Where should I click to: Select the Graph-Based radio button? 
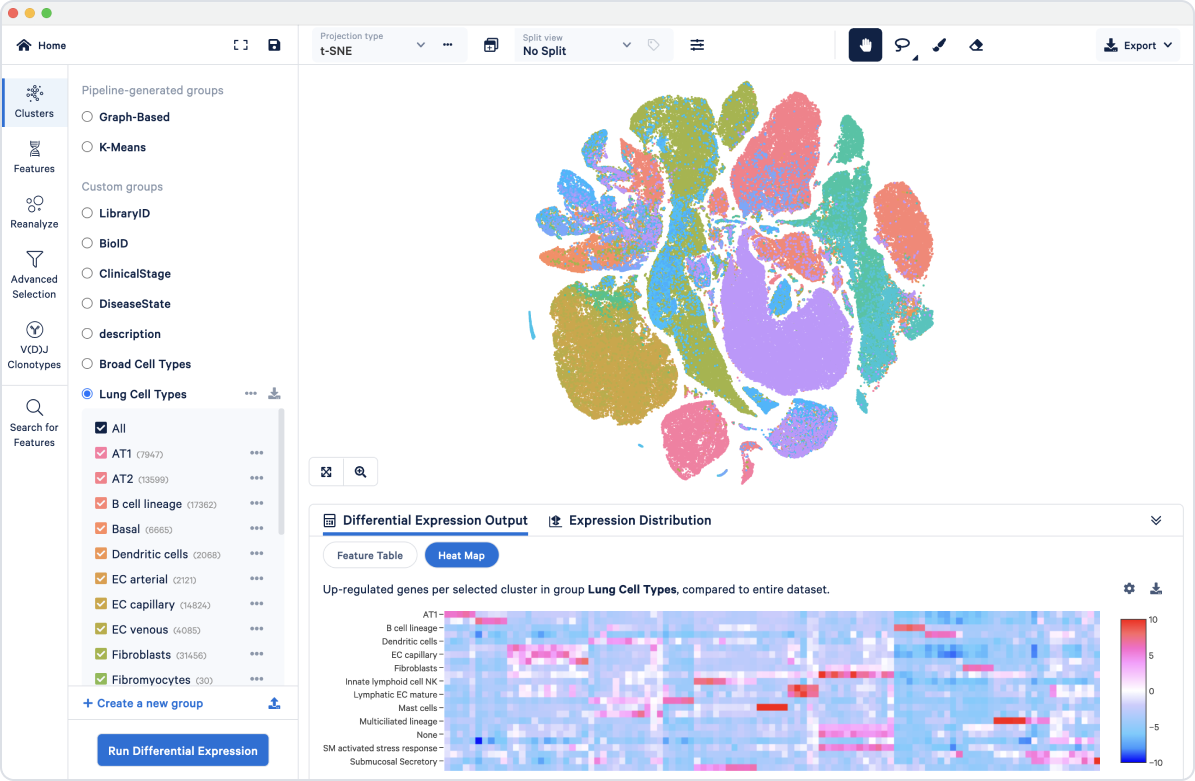88,117
